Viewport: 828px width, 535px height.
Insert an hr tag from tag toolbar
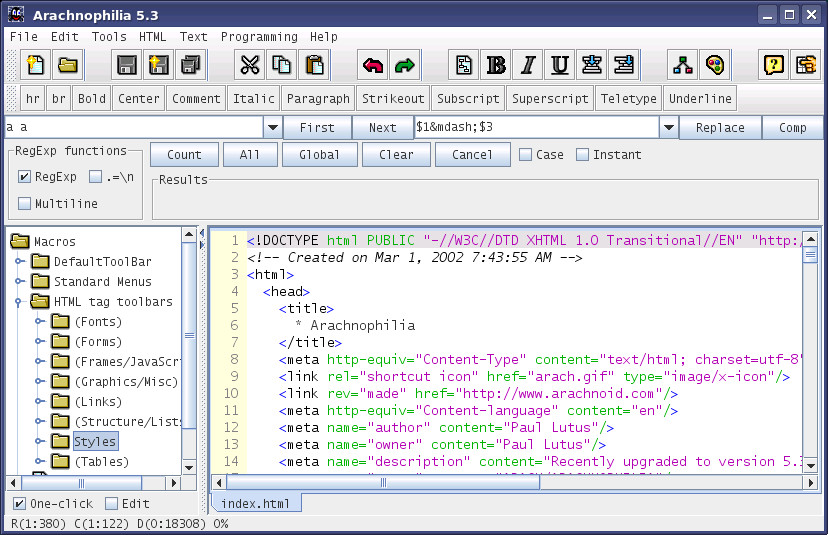(x=33, y=99)
